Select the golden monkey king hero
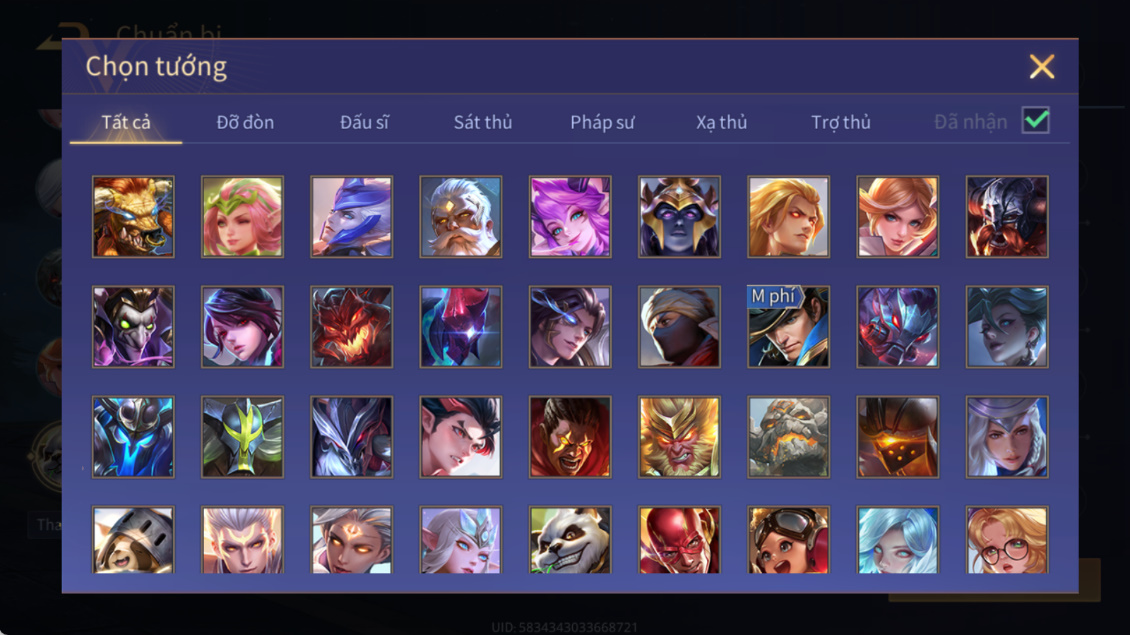The image size is (1130, 635). (679, 437)
